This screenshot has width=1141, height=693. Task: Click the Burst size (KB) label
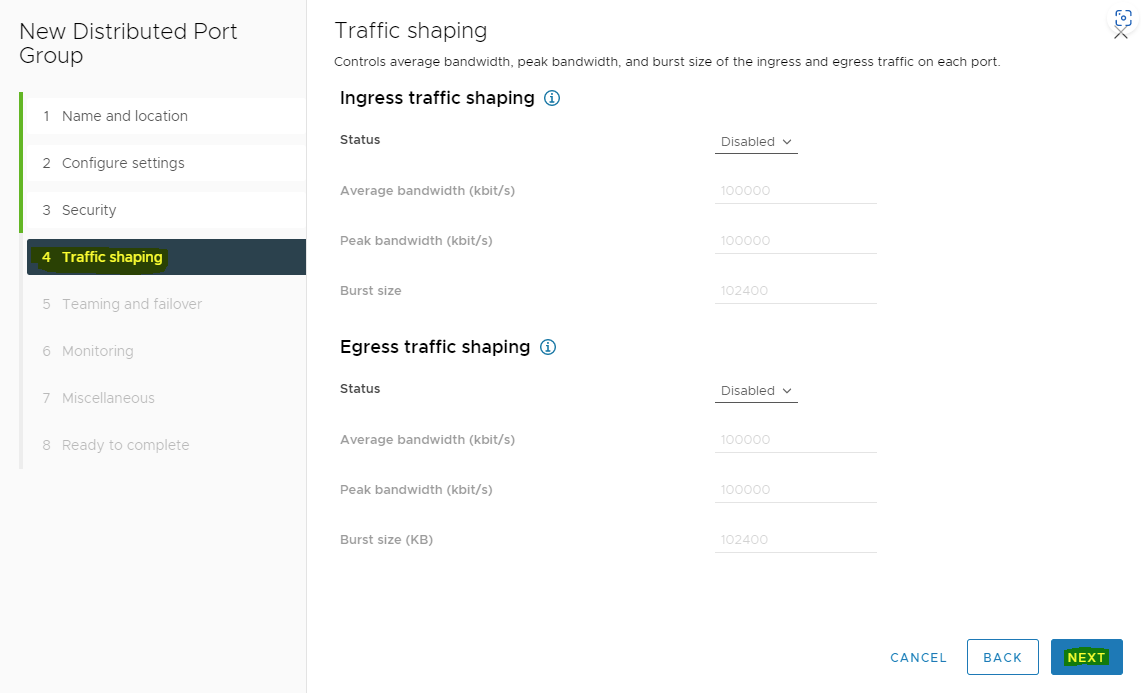[386, 539]
